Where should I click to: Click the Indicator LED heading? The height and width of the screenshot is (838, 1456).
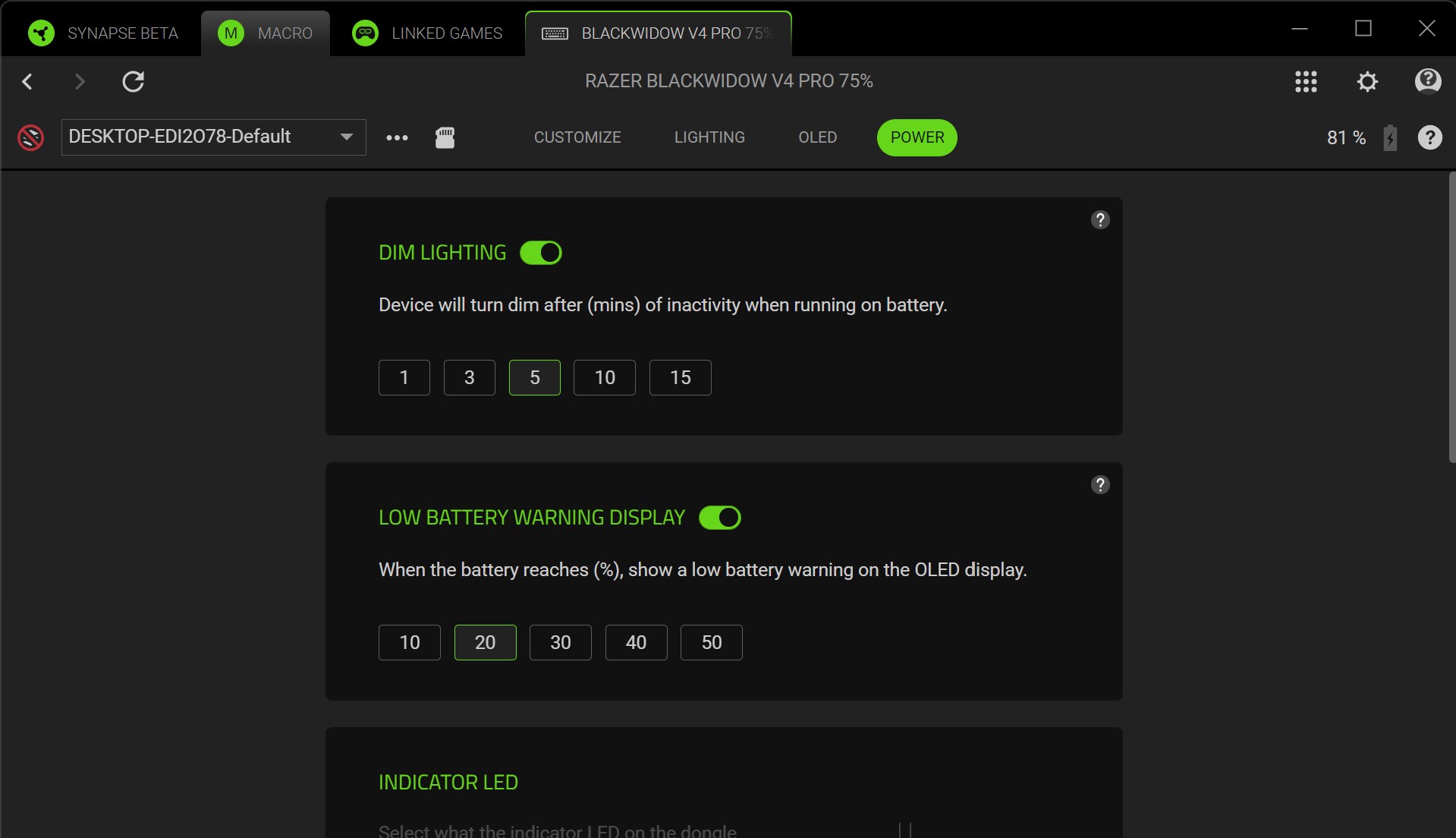tap(448, 782)
